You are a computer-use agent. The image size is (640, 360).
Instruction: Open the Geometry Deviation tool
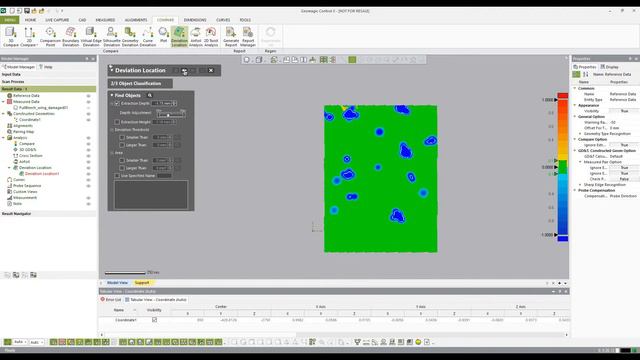point(130,37)
